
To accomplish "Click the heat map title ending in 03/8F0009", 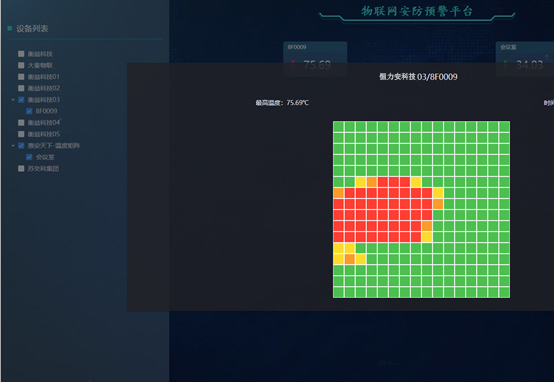I will (418, 77).
